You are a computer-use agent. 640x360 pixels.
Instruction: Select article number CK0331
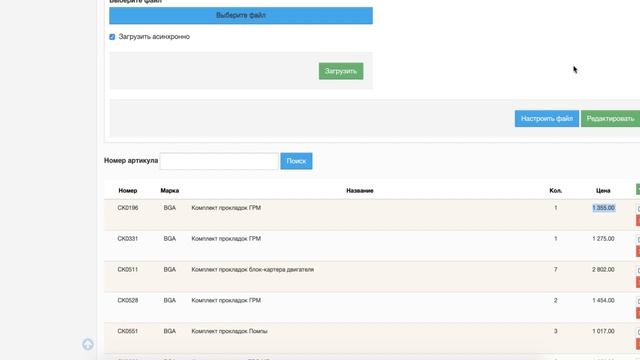(128, 239)
